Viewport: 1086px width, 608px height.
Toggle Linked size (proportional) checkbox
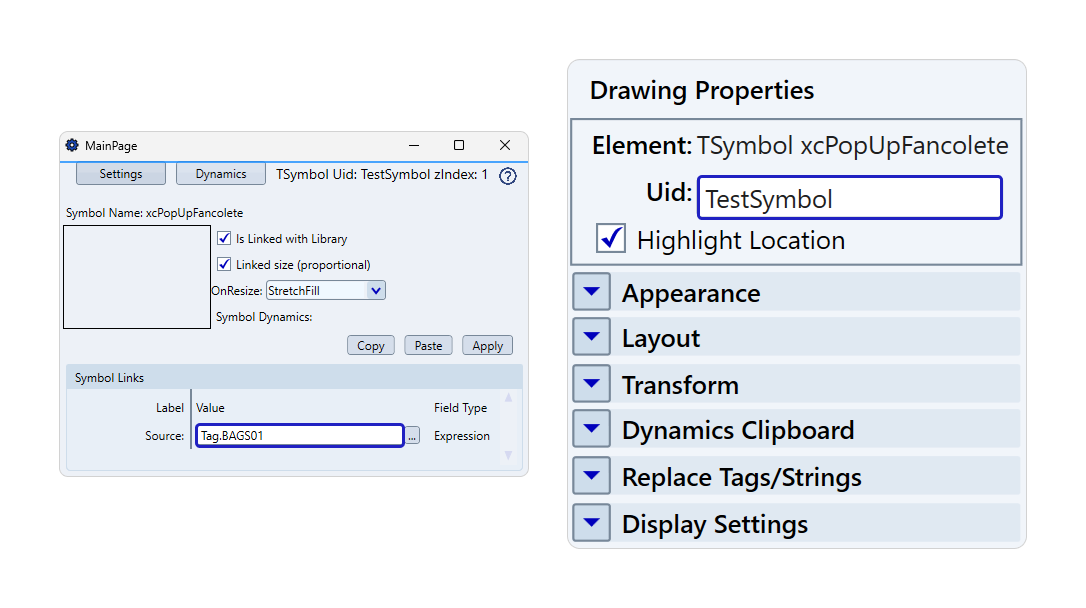[224, 265]
